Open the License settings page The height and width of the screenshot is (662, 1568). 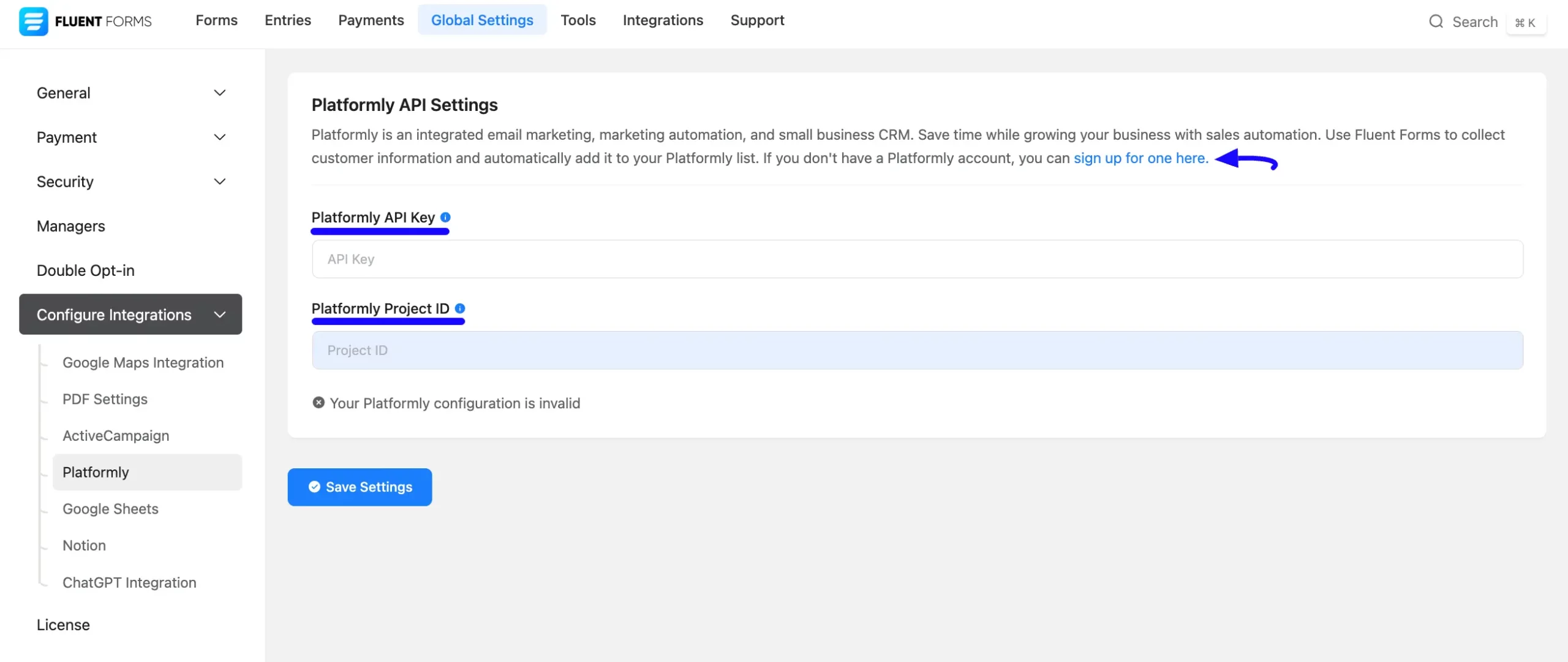click(x=63, y=625)
